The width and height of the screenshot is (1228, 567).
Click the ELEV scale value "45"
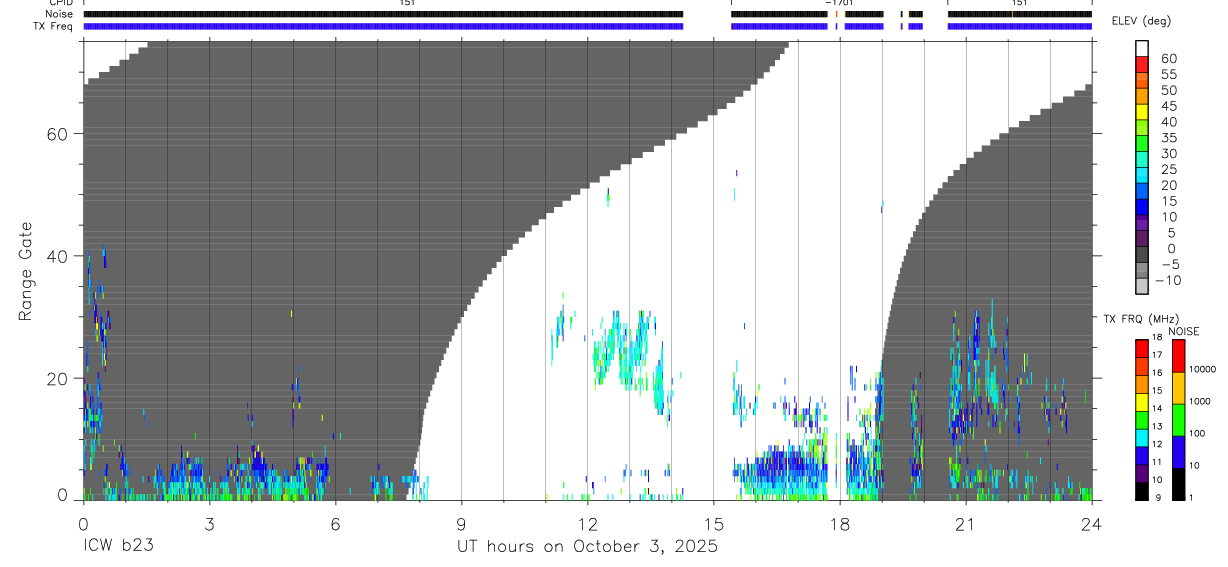pos(1168,106)
